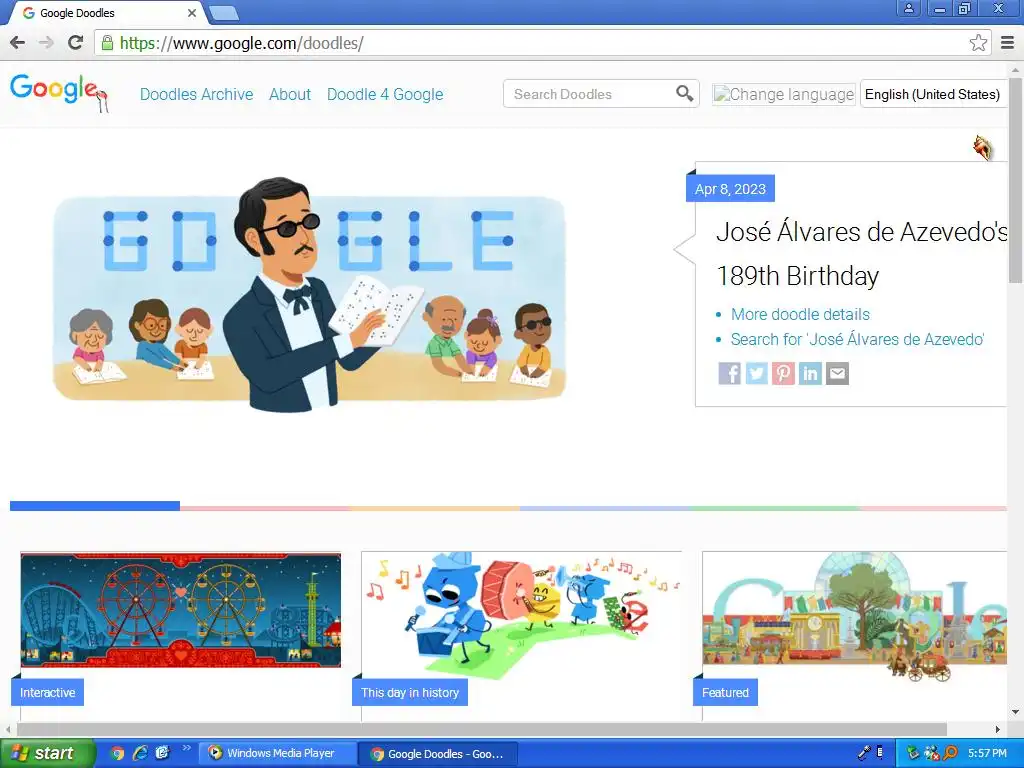The image size is (1024, 768).
Task: Search for 'José Álvares de Azevedo' link
Action: (x=857, y=339)
